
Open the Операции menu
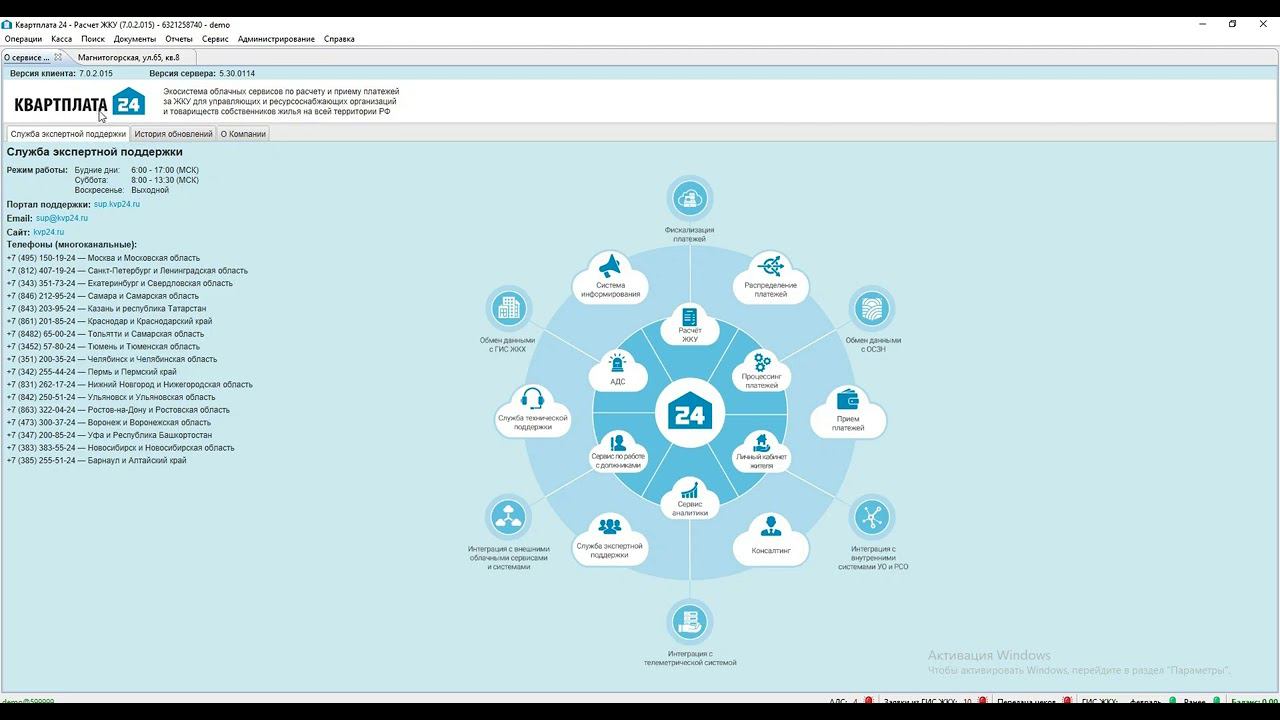(23, 39)
